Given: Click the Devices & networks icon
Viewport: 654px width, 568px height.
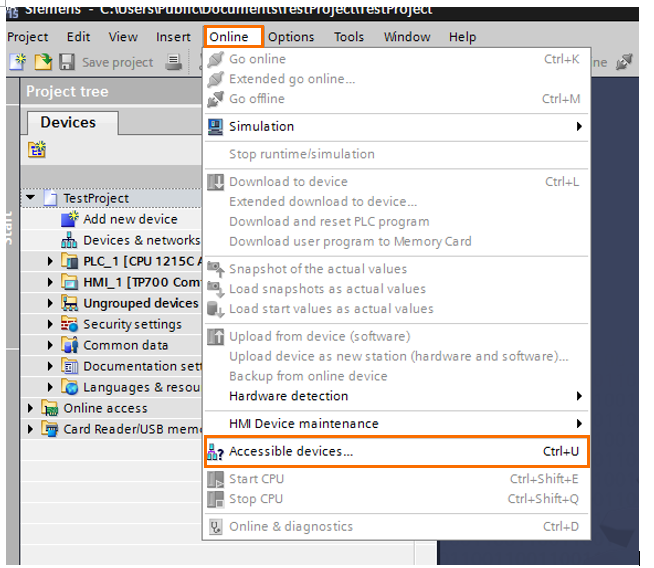Looking at the screenshot, I should pos(69,240).
